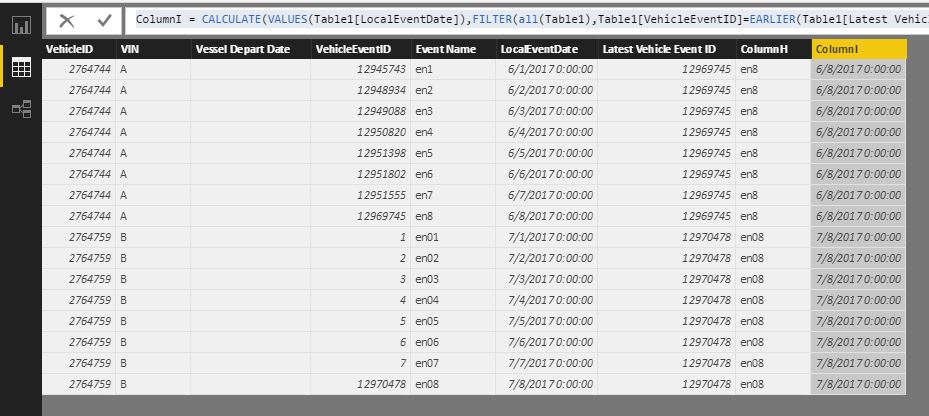
Task: Open the Report view icon
Action: pos(21,25)
